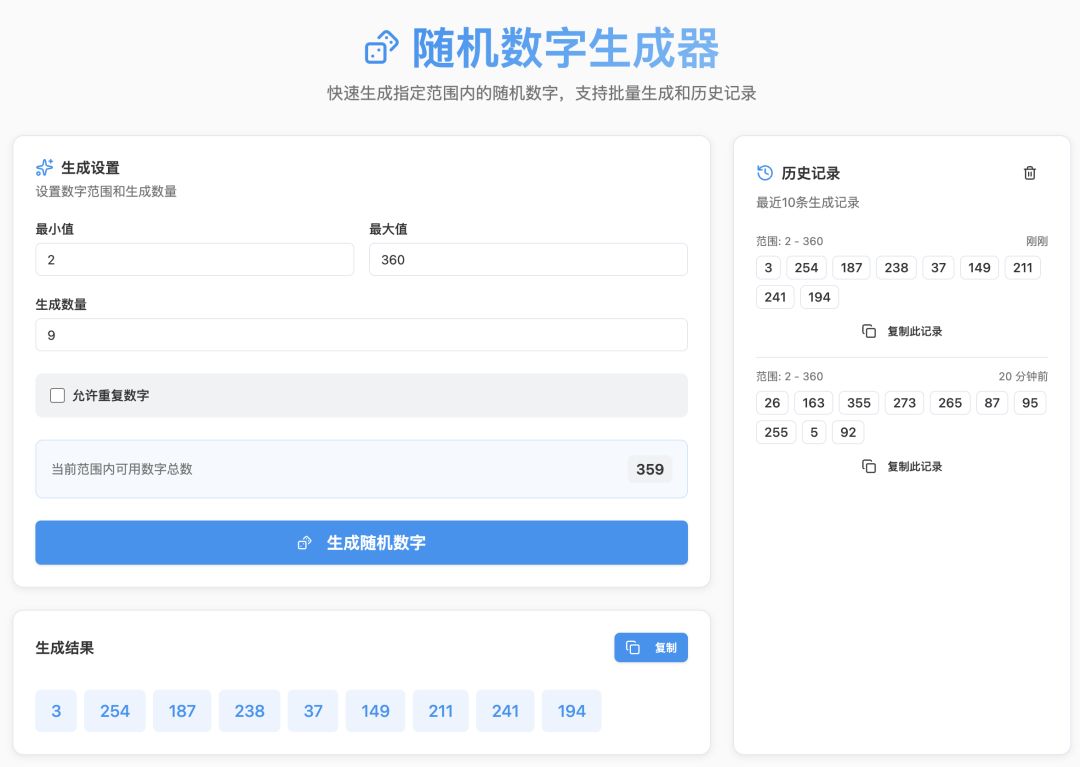Click the 生成随机数字 button
Image resolution: width=1080 pixels, height=767 pixels.
362,543
